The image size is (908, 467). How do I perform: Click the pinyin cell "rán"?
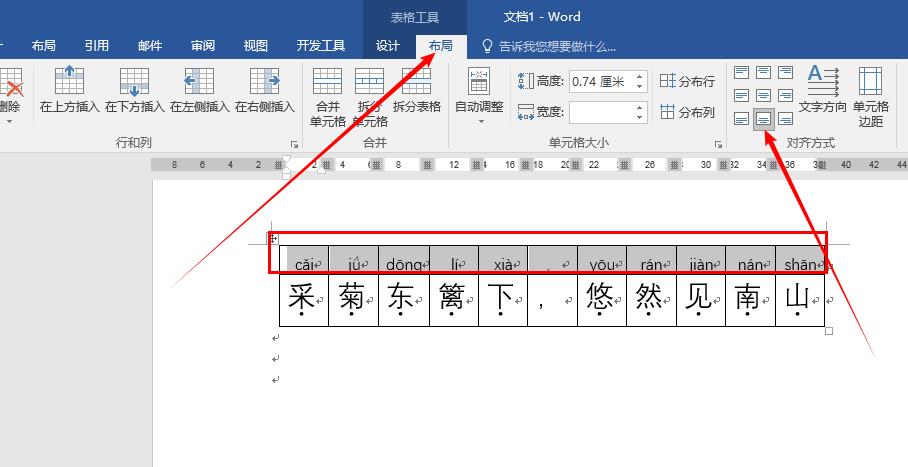[651, 260]
